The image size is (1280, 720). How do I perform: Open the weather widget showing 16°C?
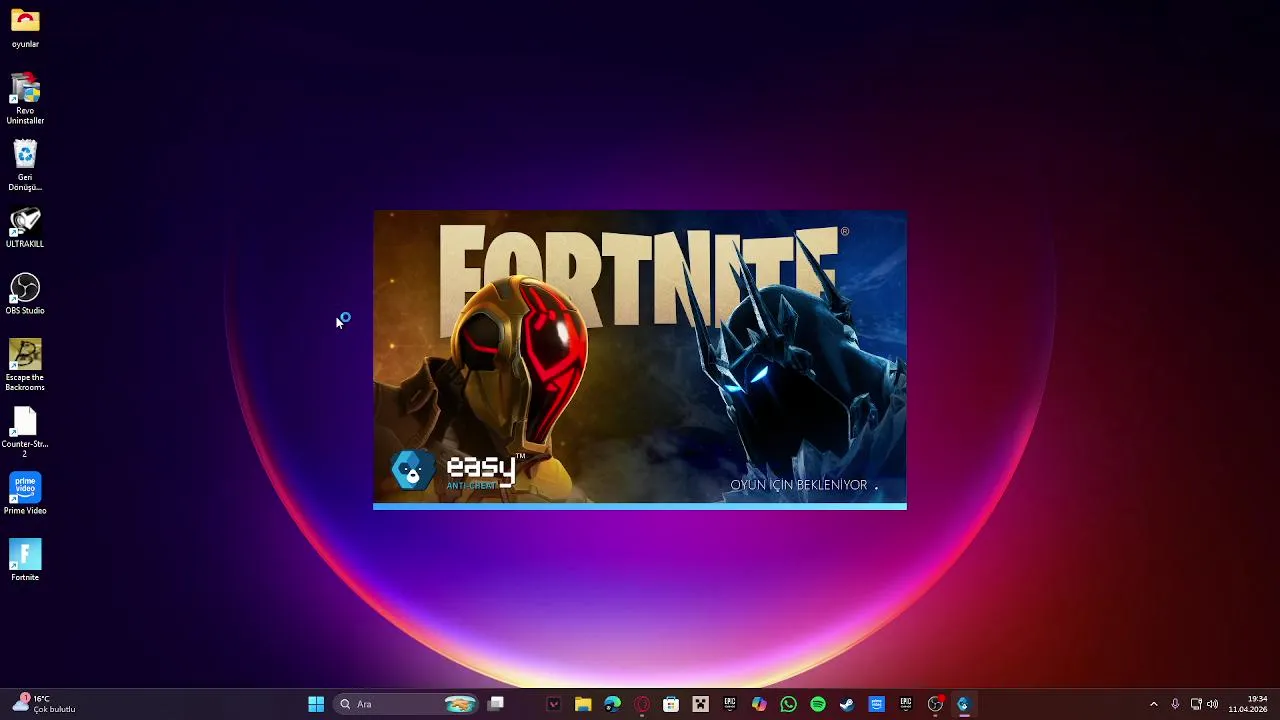point(44,704)
